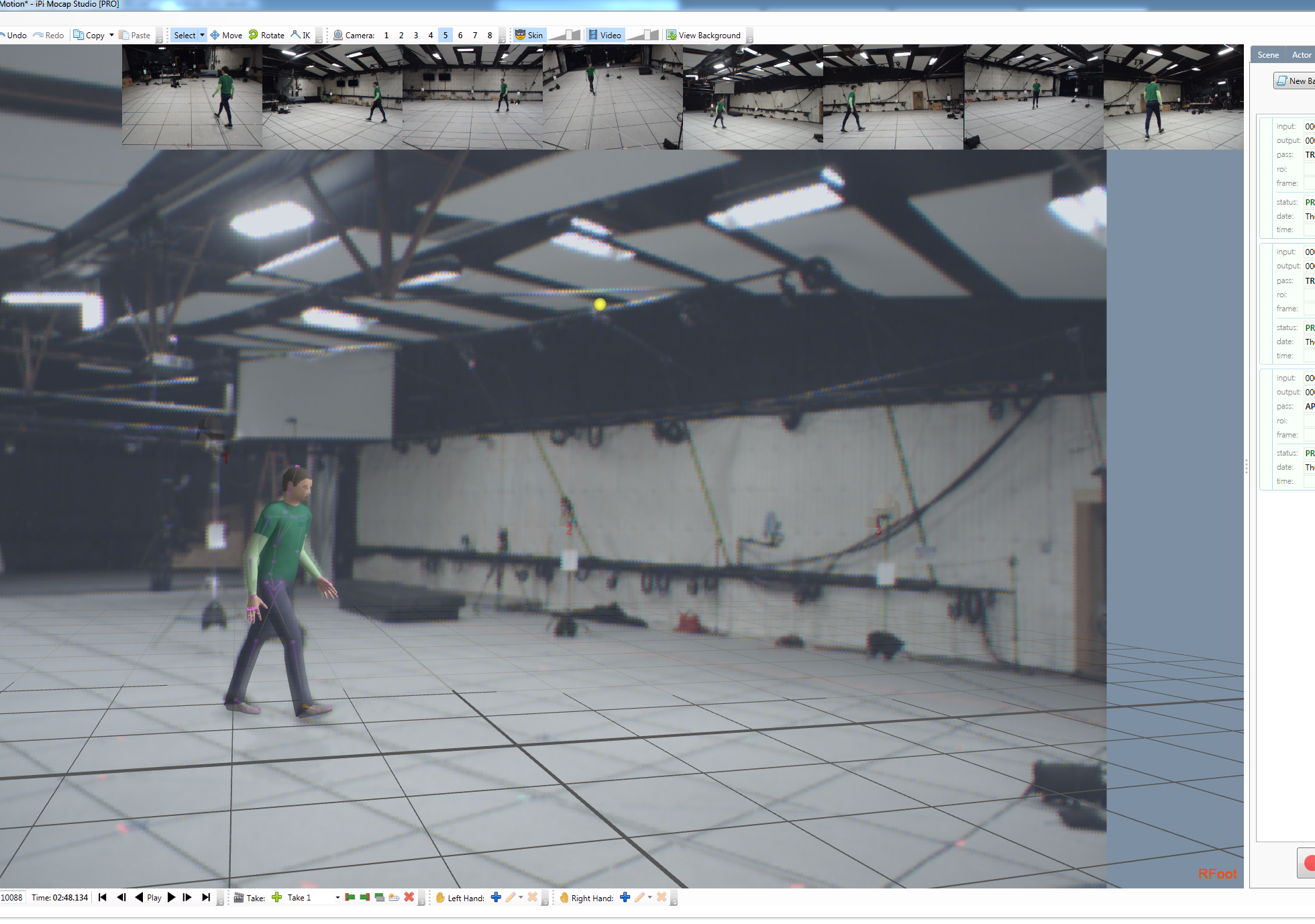Open Right Hand pencil dropdown arrow

(x=649, y=898)
